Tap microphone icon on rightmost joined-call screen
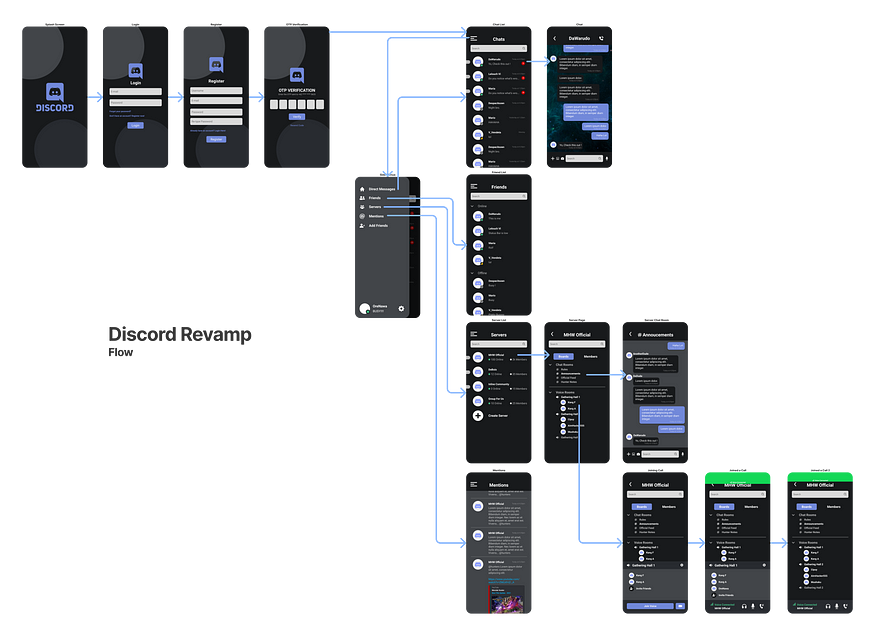This screenshot has height=636, width=875. click(x=836, y=606)
